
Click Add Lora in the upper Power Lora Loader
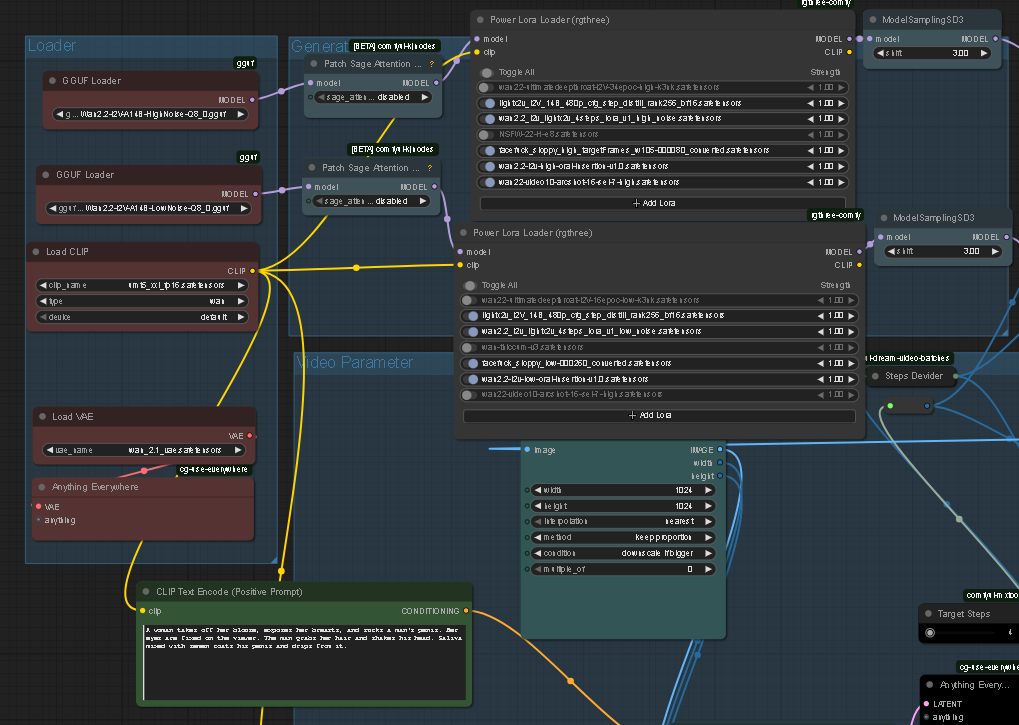pos(655,203)
